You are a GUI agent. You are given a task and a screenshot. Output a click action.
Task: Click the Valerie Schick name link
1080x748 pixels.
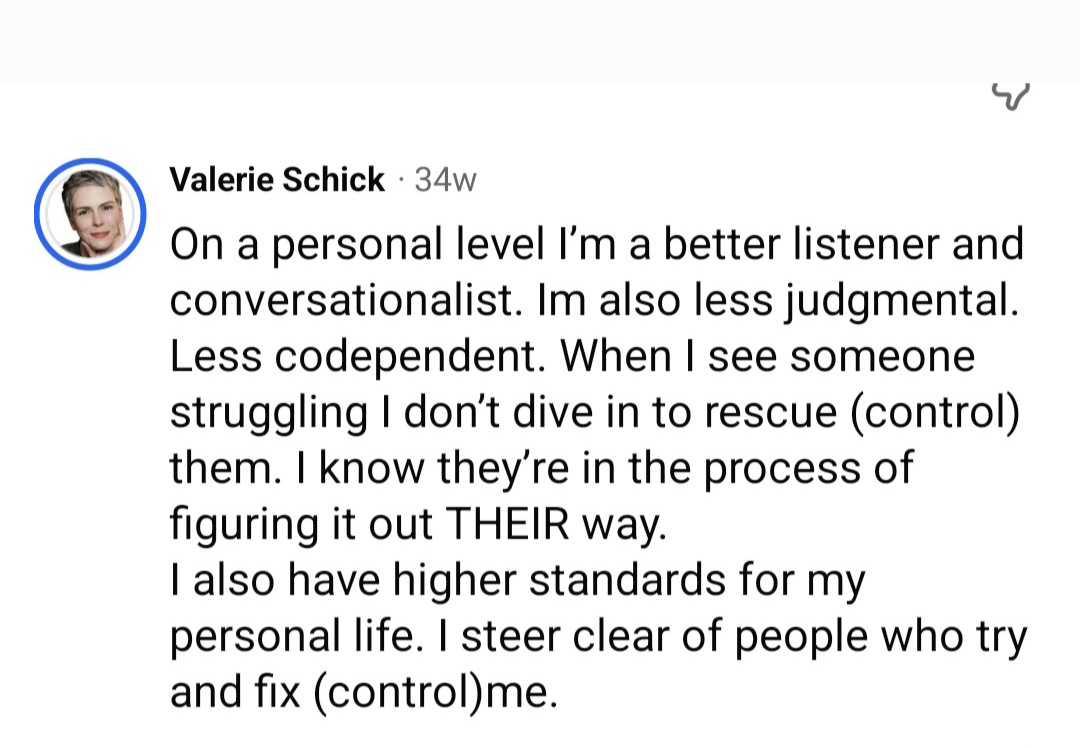pyautogui.click(x=277, y=180)
